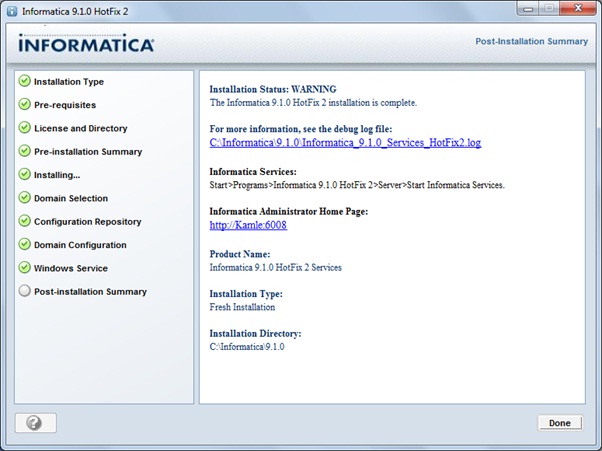Click the Installation Status: WARNING heading
Viewport: 602px width, 451px height.
[273, 89]
